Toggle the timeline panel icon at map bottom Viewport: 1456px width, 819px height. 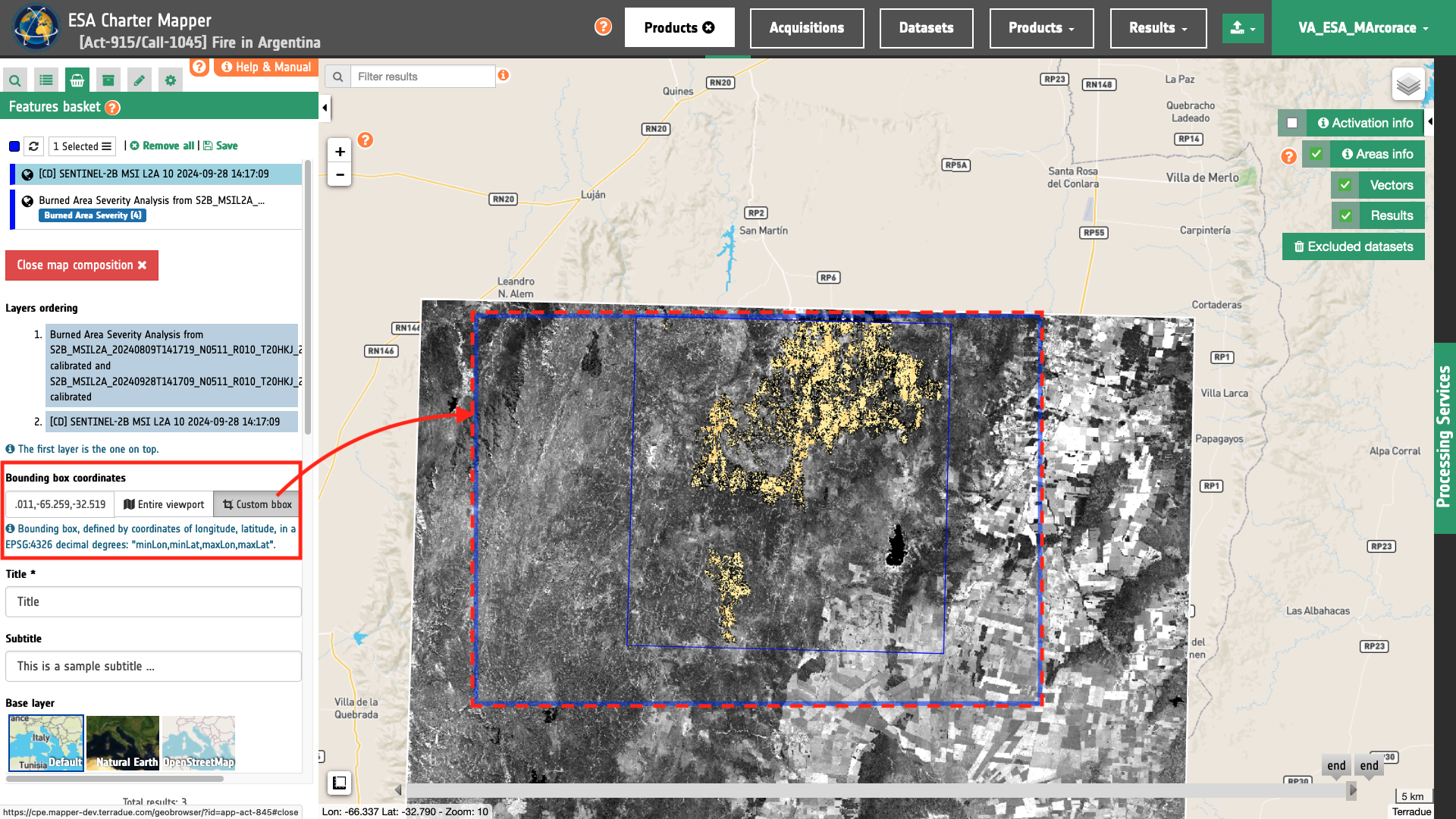click(339, 783)
